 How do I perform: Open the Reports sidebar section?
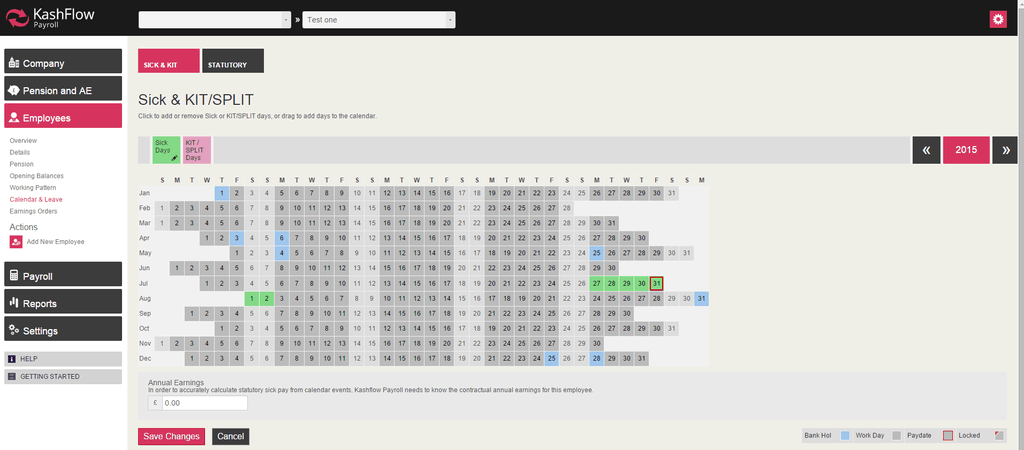(x=63, y=303)
